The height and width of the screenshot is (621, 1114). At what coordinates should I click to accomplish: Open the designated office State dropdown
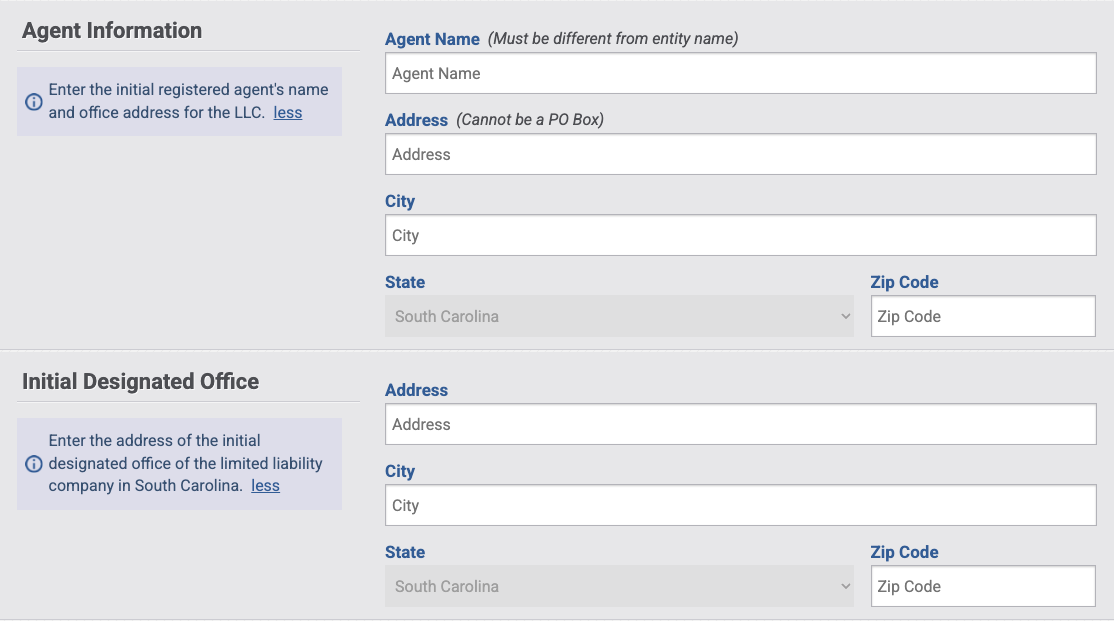tap(619, 586)
